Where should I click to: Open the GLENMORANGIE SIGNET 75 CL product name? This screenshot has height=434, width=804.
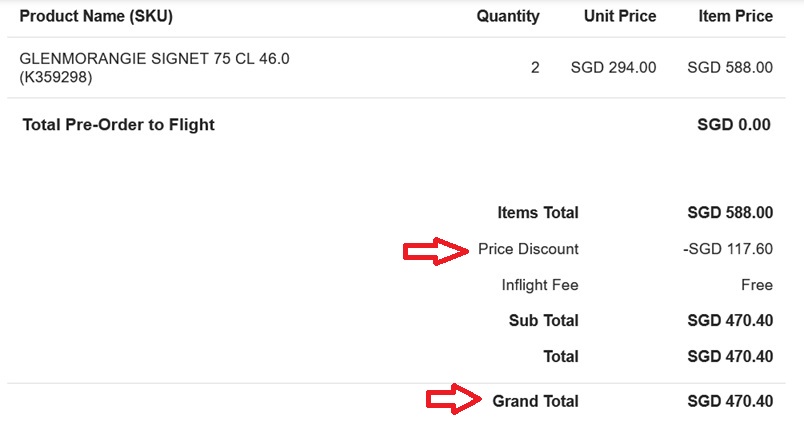(x=154, y=59)
